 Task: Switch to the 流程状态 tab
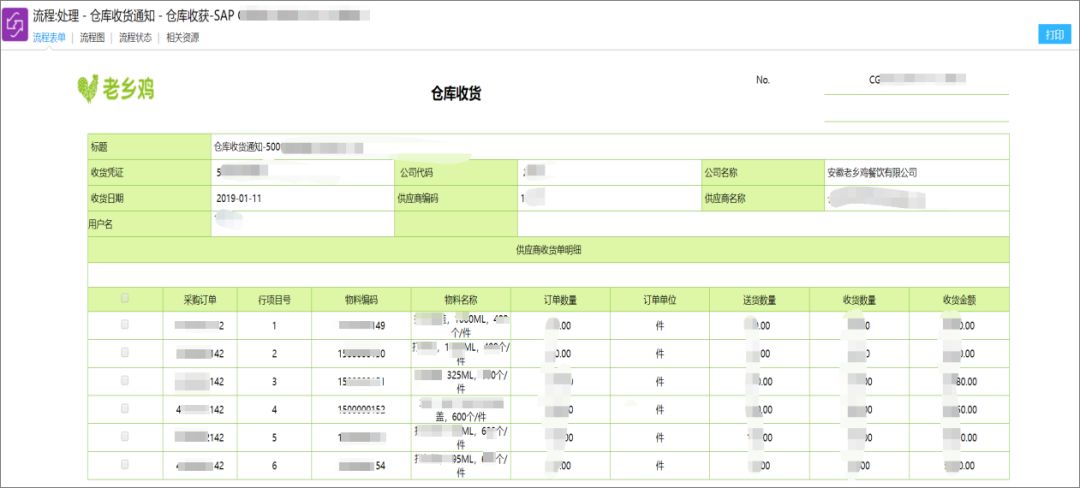[x=135, y=38]
